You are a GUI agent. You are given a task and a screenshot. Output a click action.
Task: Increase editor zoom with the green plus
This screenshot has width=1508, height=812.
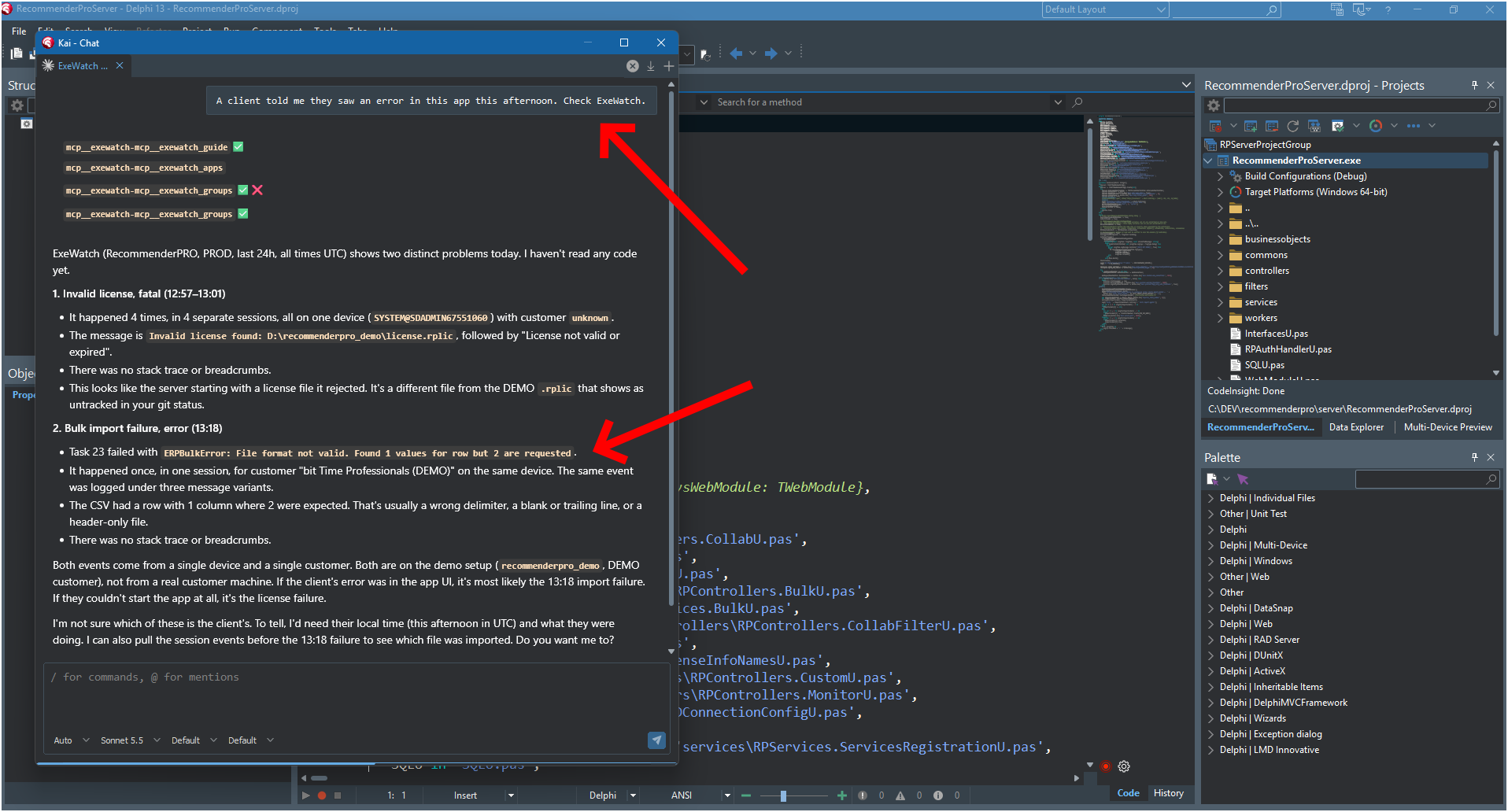(x=842, y=795)
